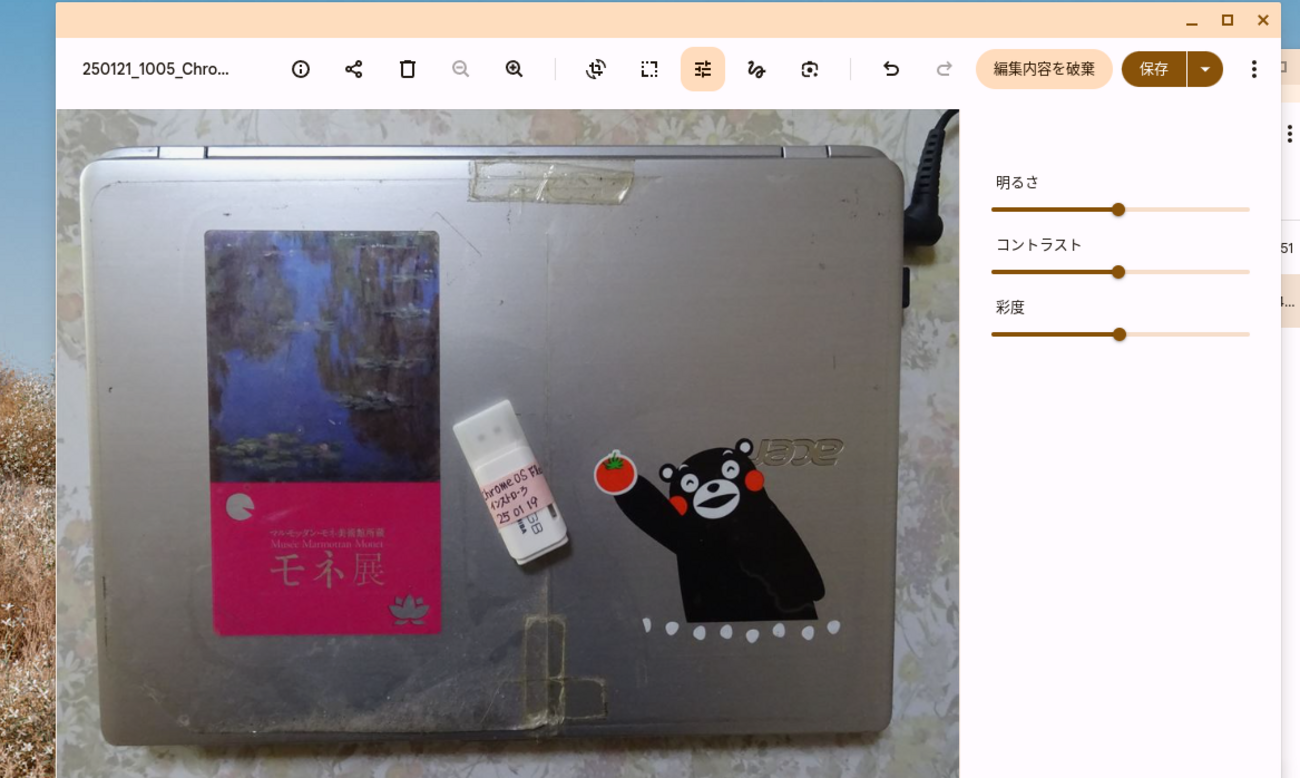The image size is (1300, 778).
Task: Redo the edit
Action: click(944, 69)
